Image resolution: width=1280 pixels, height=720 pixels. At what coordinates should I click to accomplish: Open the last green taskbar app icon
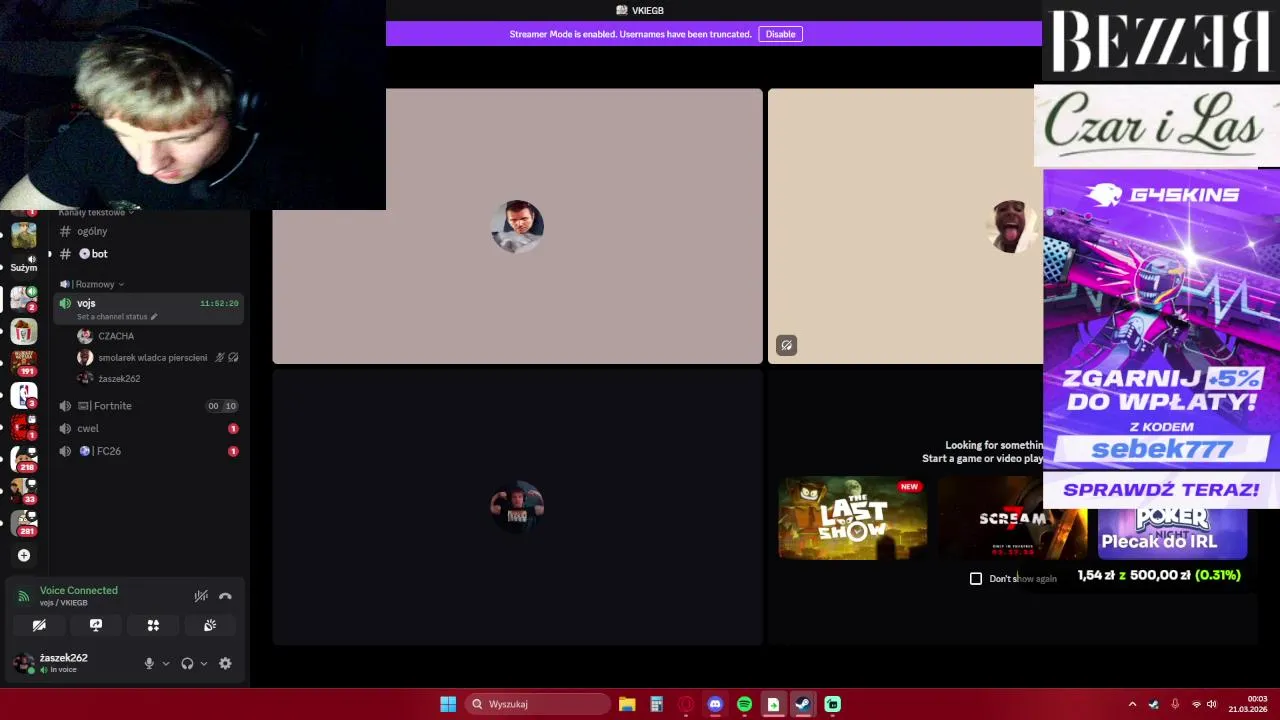pyautogui.click(x=832, y=704)
